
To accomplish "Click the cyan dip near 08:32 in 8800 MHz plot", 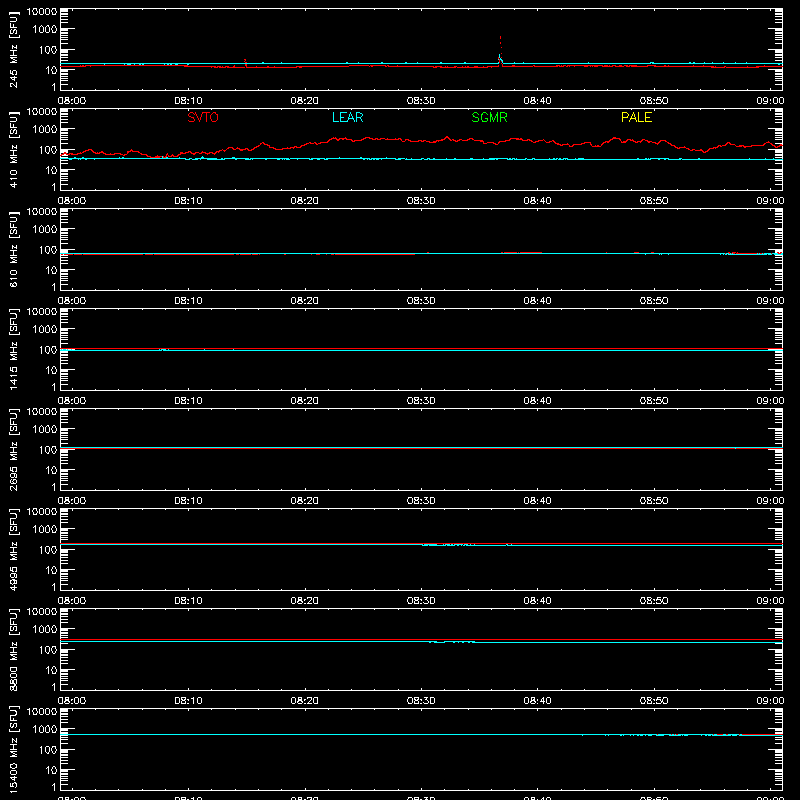I will point(452,642).
